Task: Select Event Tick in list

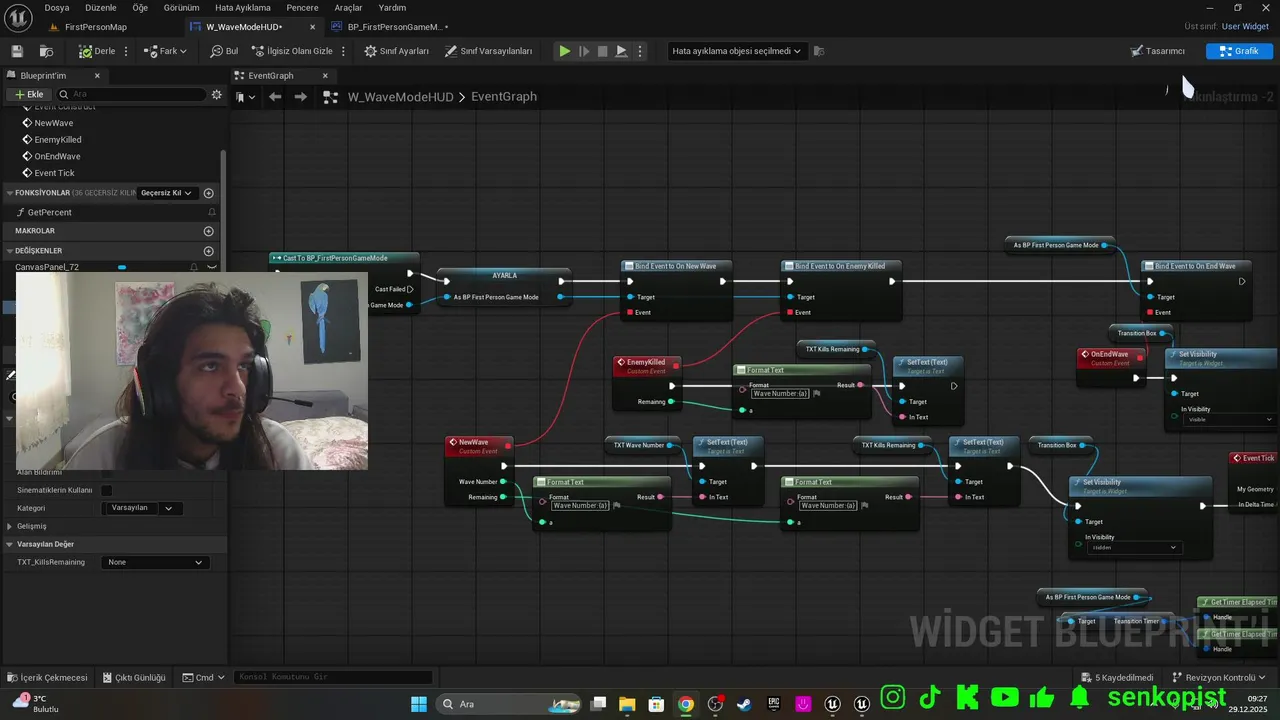Action: (55, 173)
